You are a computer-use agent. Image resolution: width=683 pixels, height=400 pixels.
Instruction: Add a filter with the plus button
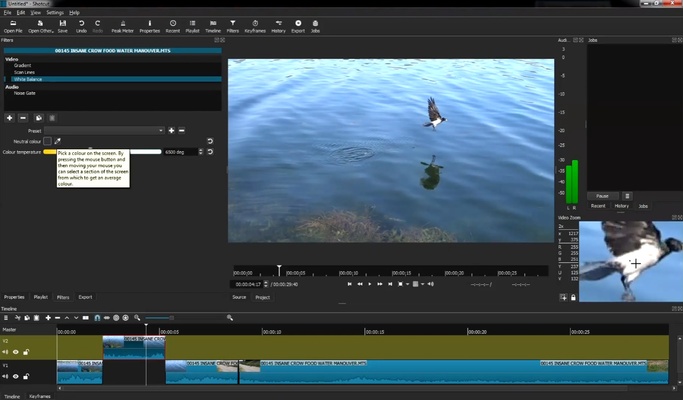click(10, 118)
